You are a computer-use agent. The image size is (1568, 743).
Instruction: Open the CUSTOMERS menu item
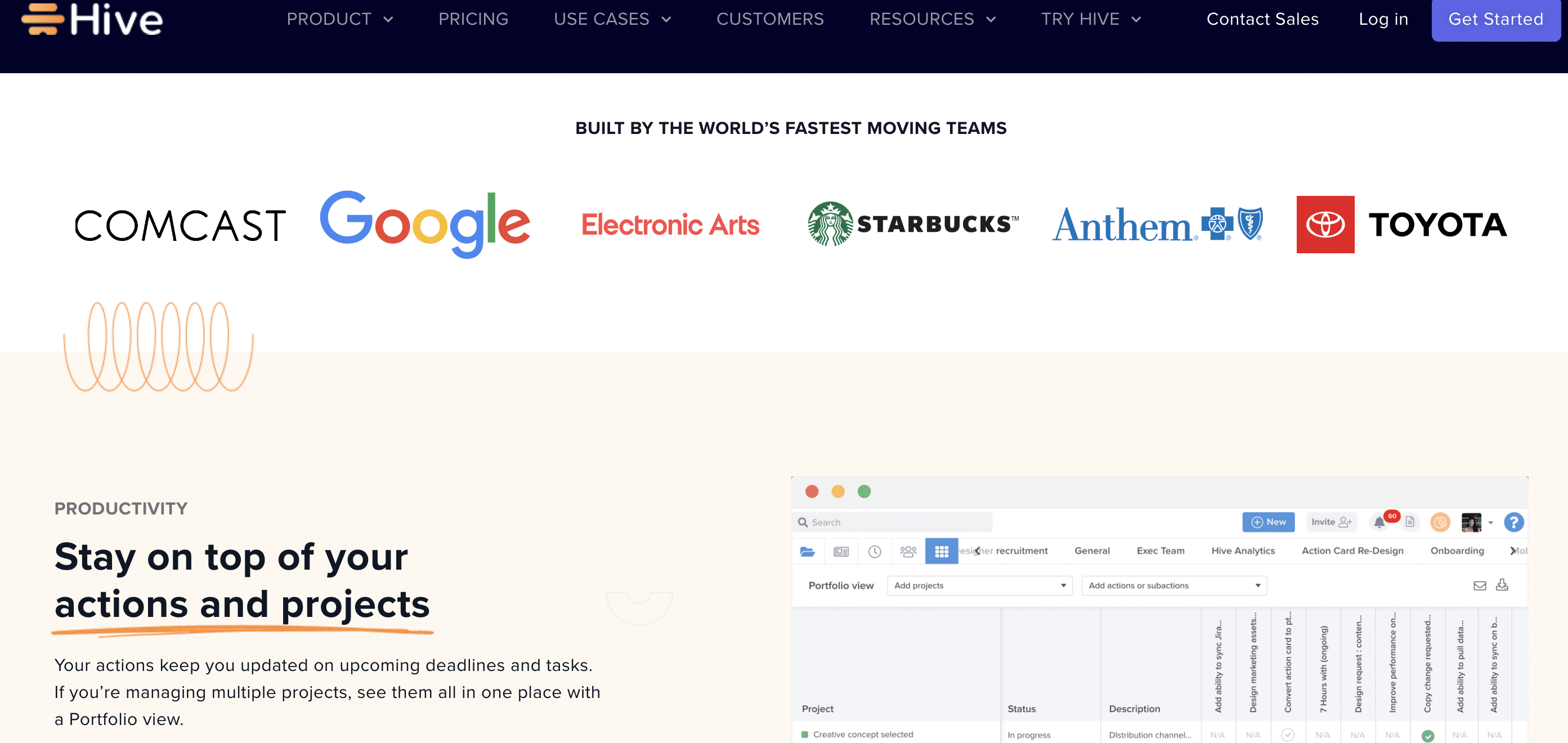[770, 19]
